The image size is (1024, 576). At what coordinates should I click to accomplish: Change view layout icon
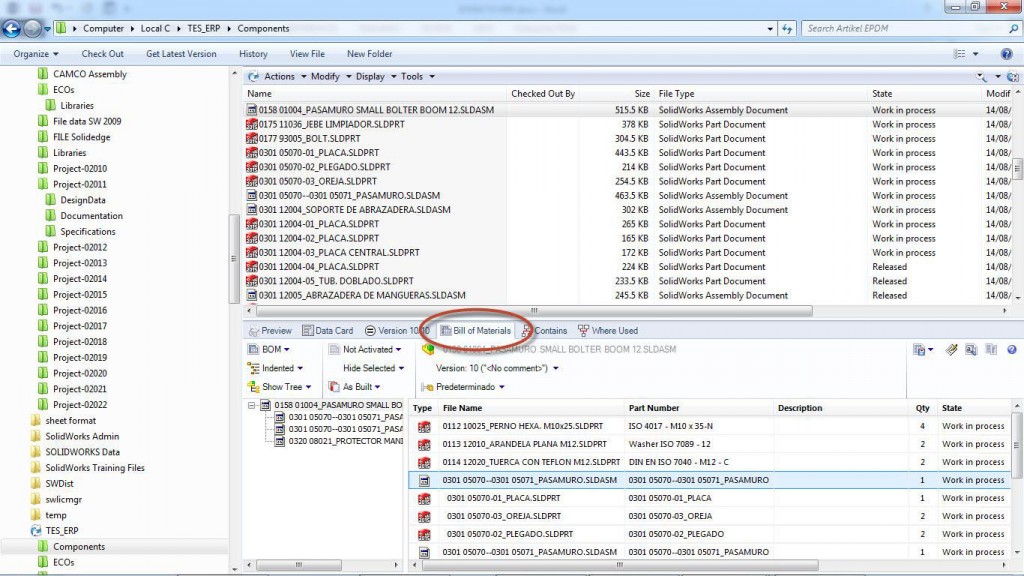click(959, 54)
